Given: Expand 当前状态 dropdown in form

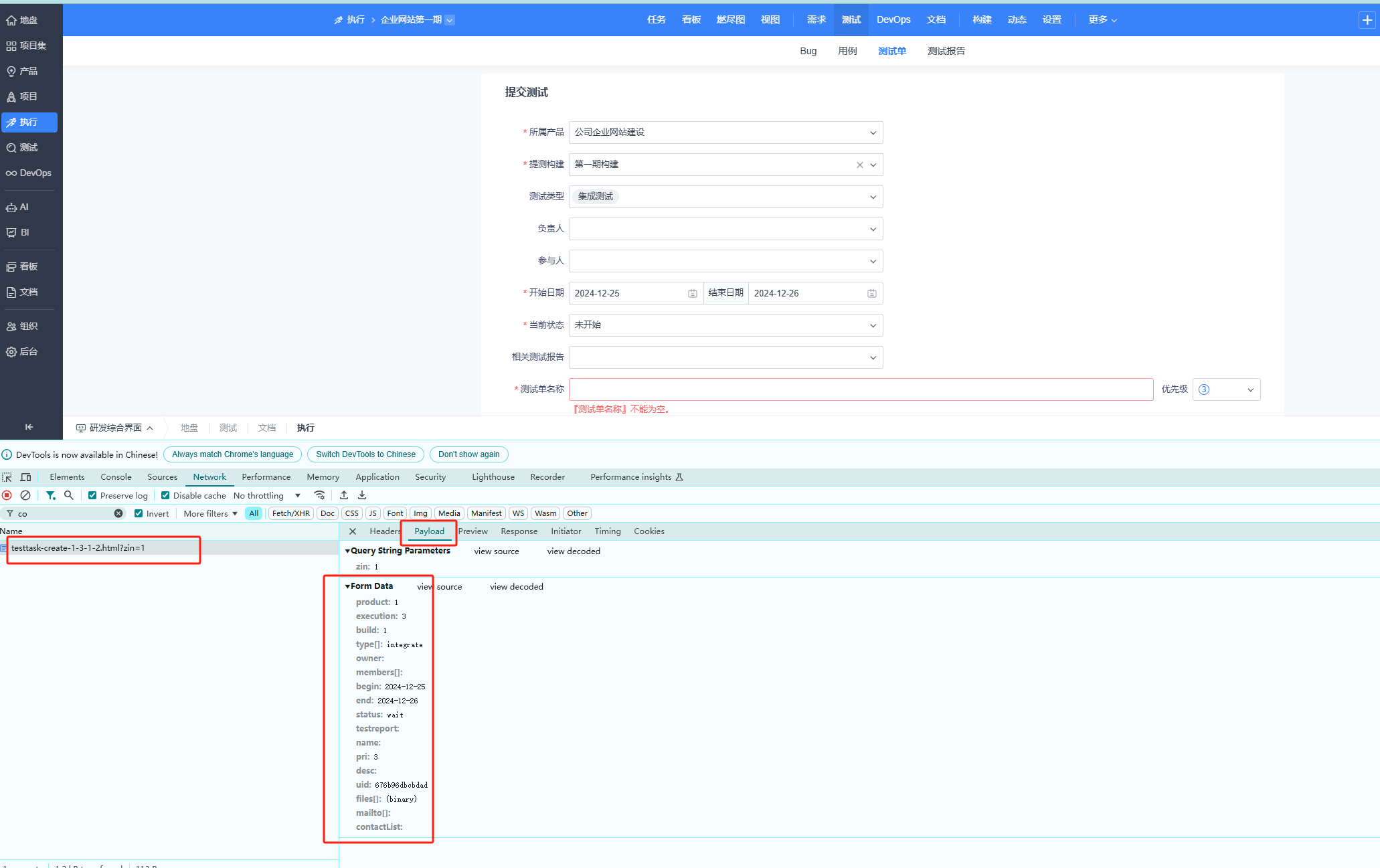Looking at the screenshot, I should [871, 325].
